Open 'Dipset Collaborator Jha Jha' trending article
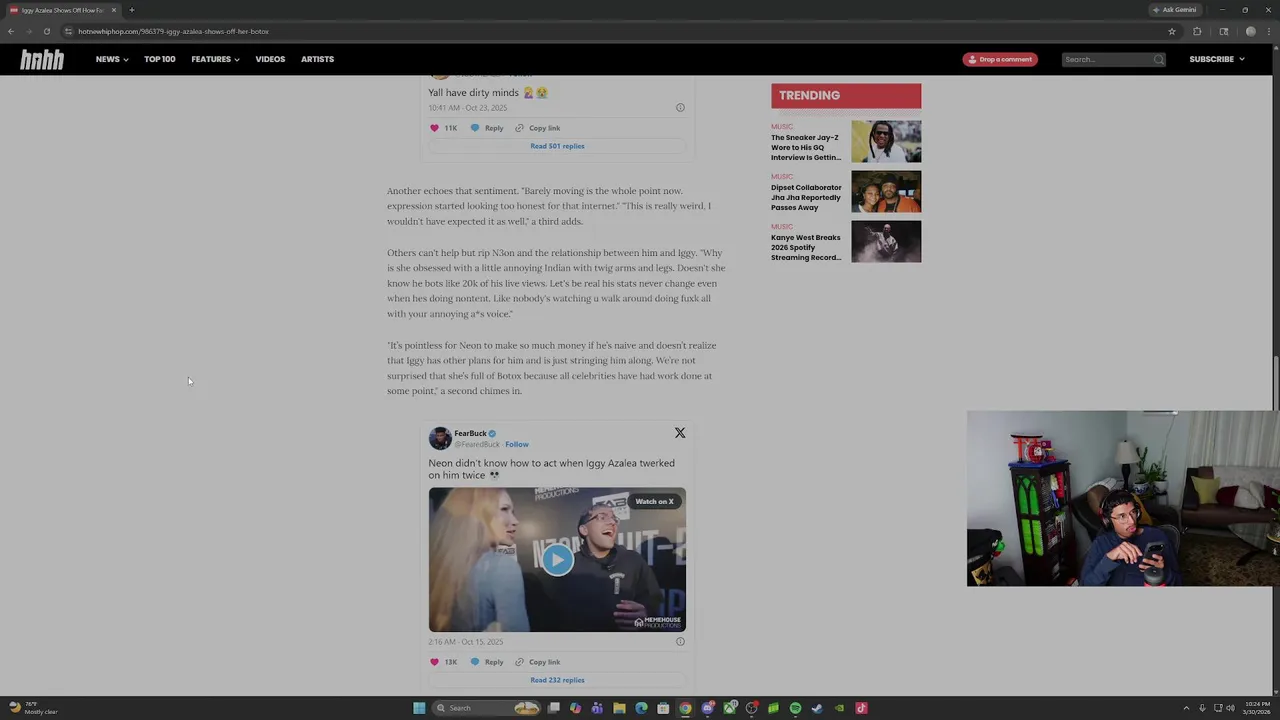 [x=806, y=197]
